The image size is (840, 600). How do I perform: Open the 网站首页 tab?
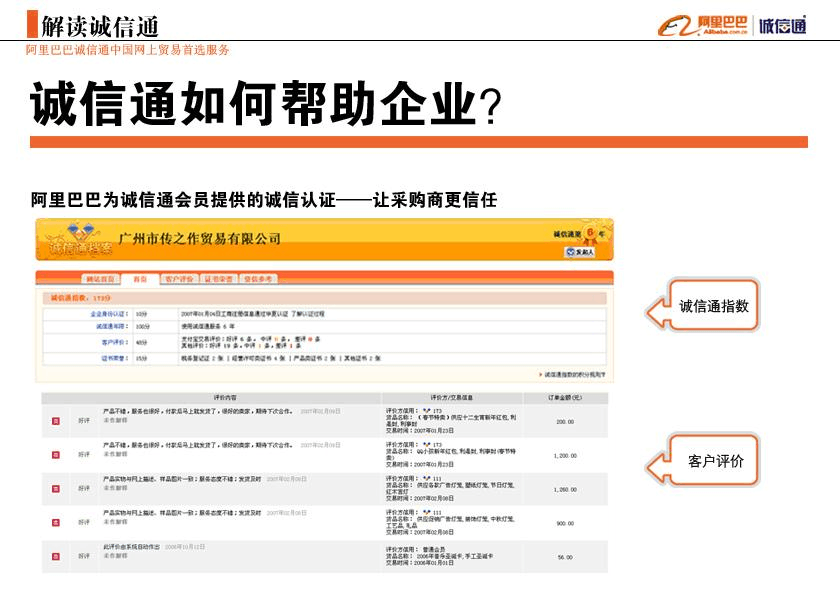click(x=100, y=279)
